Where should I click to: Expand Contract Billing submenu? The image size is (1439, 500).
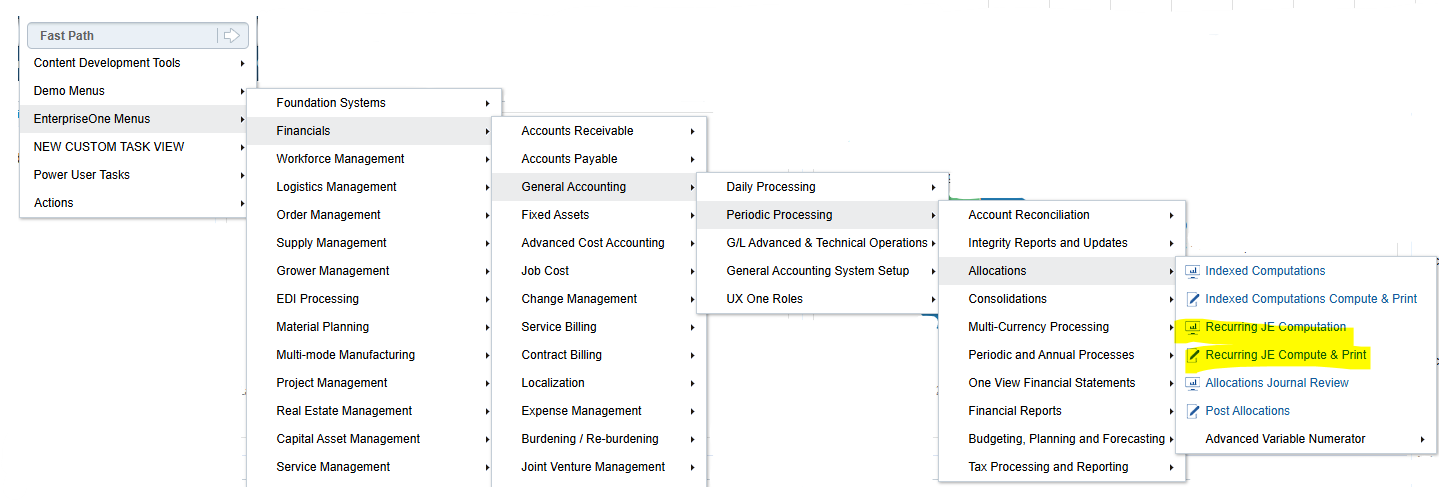[x=599, y=355]
